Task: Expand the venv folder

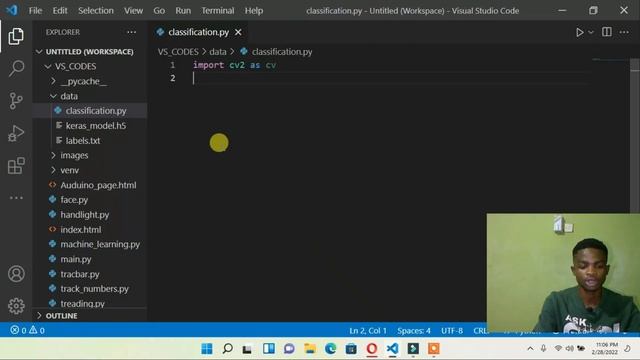Action: click(x=89, y=170)
